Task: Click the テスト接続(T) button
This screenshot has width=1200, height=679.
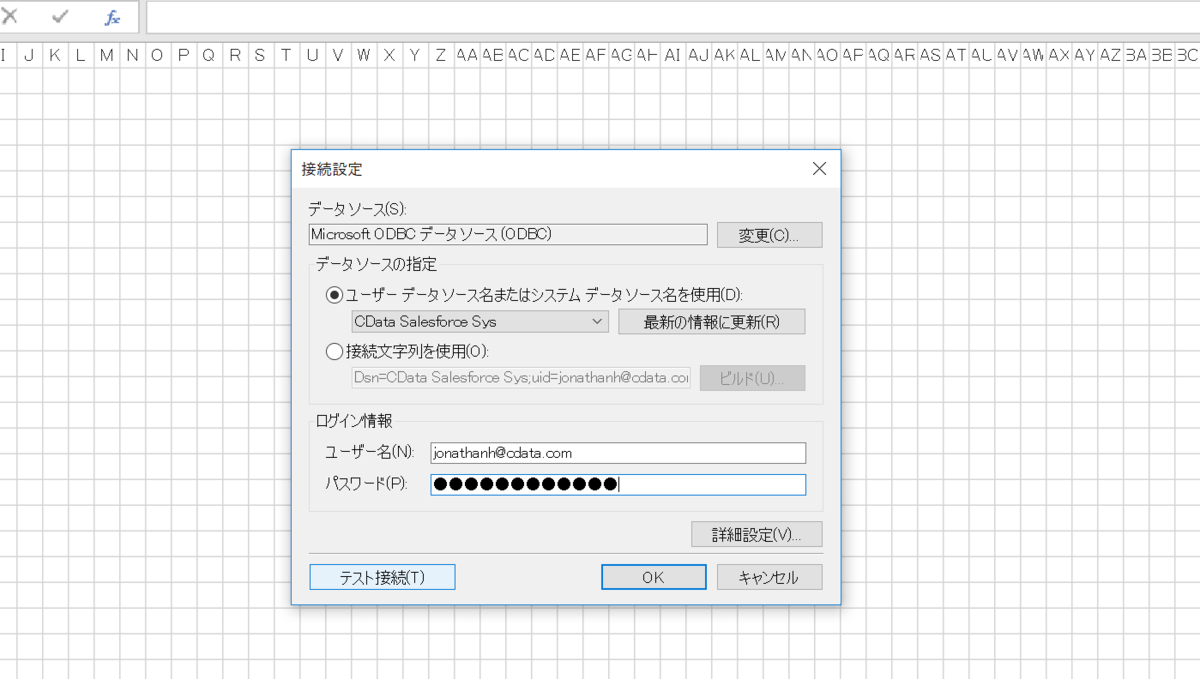Action: [x=382, y=576]
